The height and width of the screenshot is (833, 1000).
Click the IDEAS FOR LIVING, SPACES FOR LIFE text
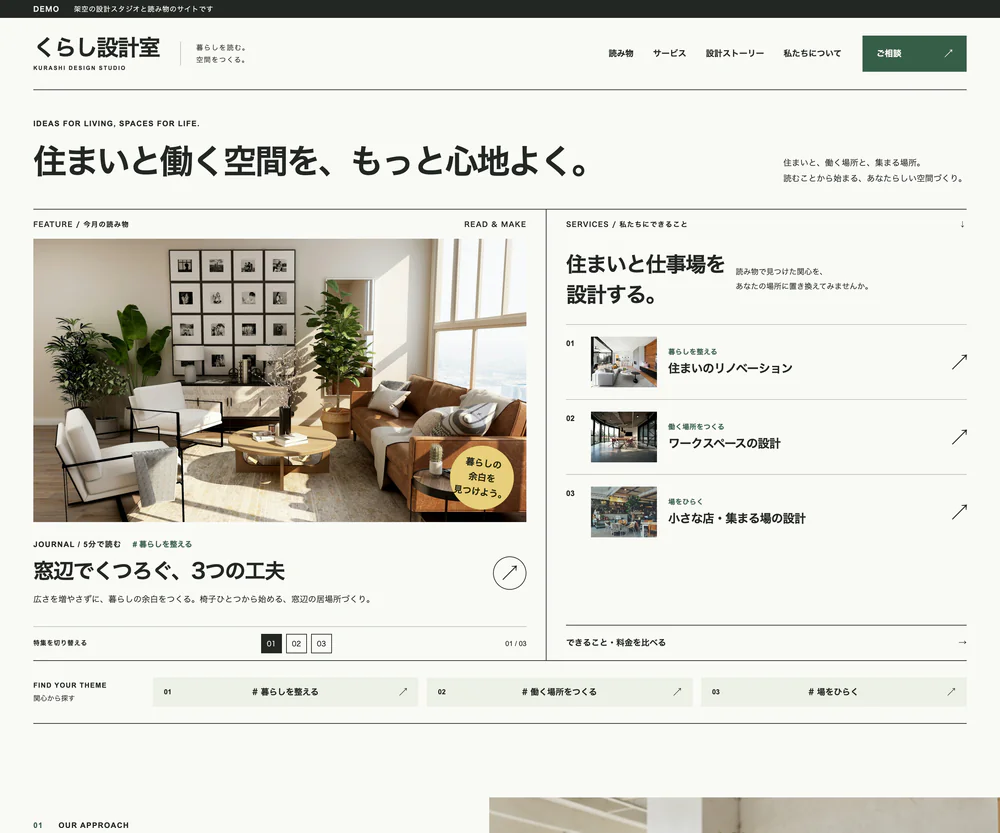click(116, 124)
